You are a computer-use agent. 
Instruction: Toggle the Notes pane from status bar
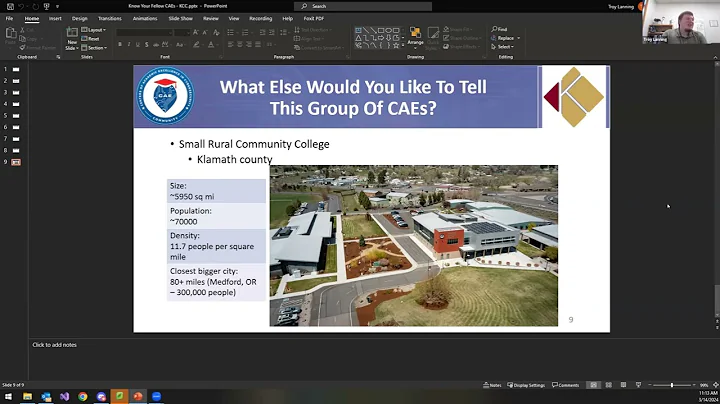coord(492,385)
